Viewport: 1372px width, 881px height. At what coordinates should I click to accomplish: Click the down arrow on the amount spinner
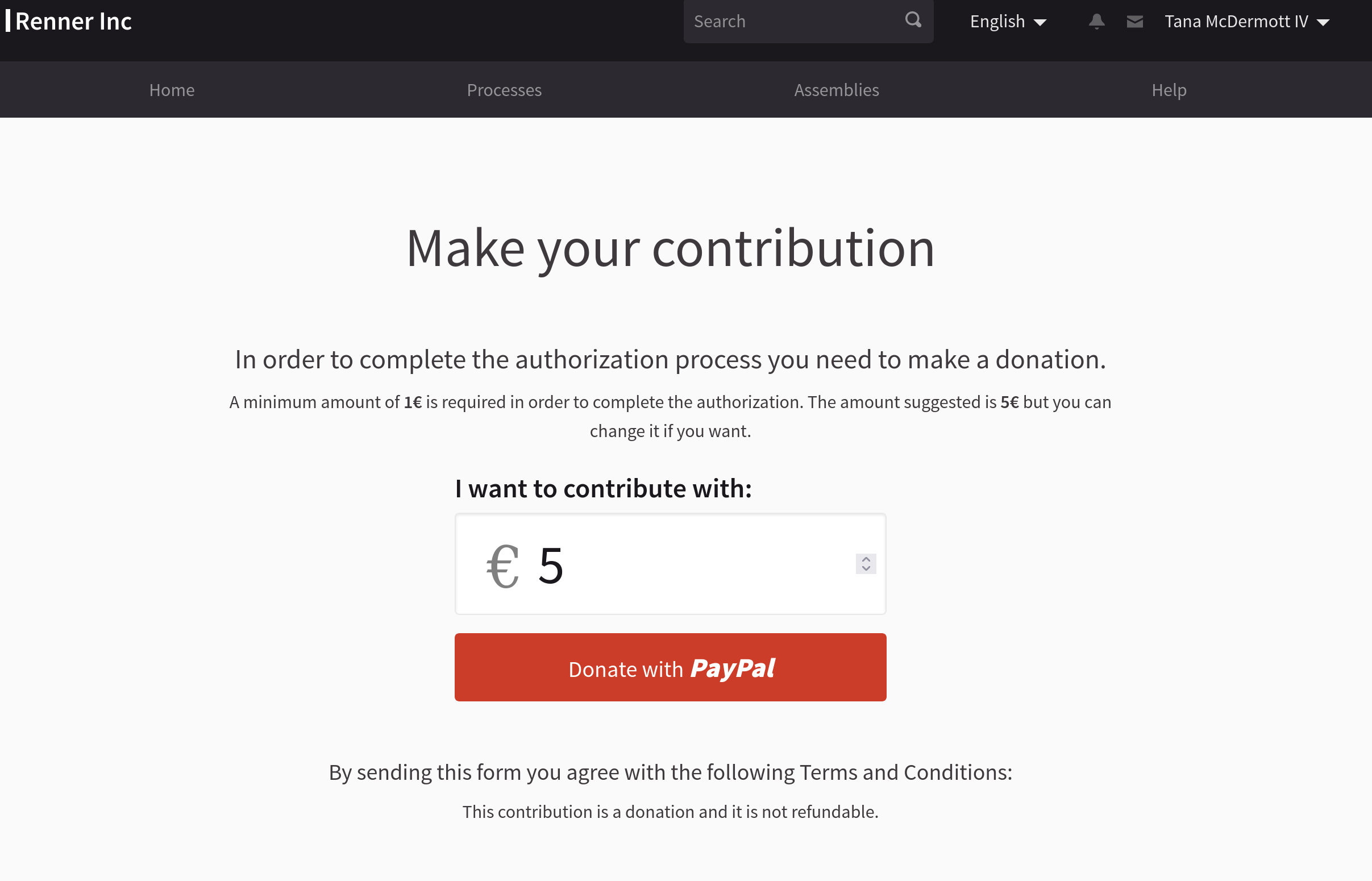click(865, 569)
